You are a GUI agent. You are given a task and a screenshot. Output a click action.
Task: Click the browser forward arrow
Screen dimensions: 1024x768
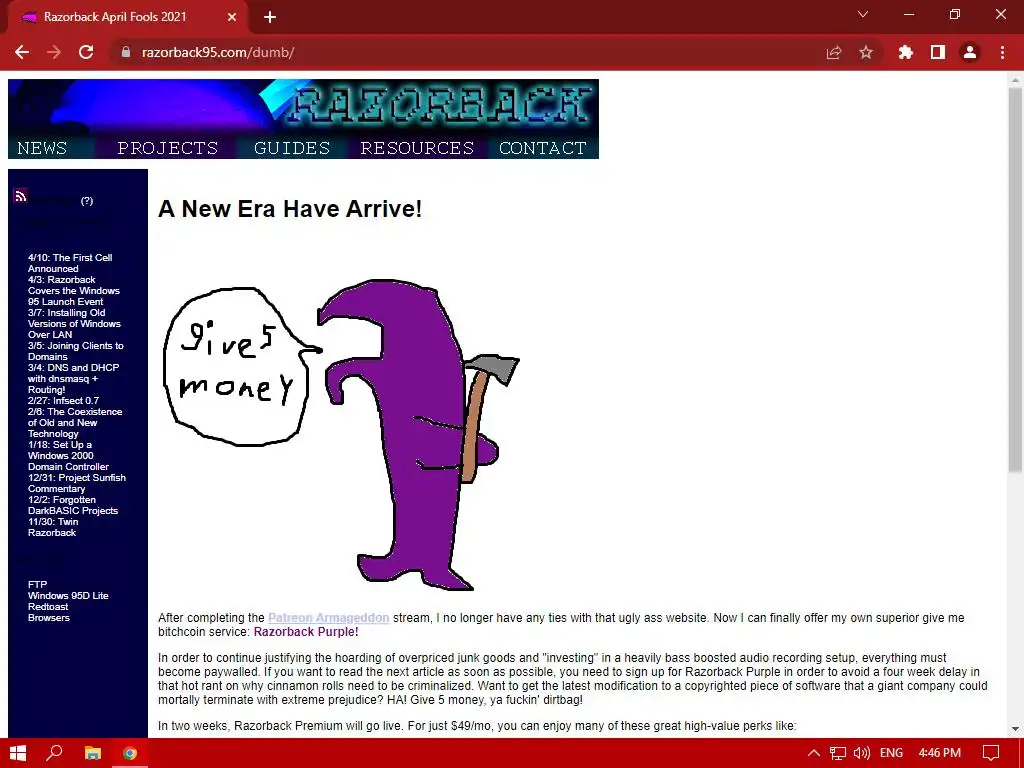(x=54, y=52)
